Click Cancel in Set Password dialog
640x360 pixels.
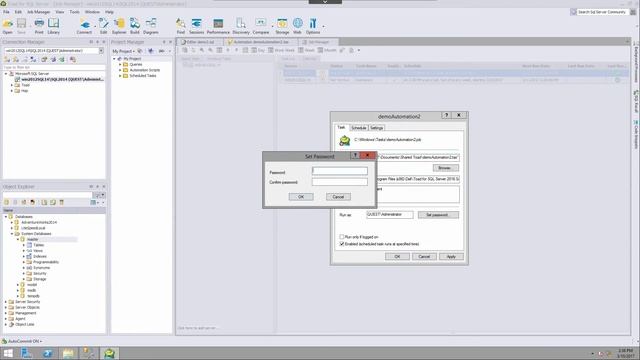point(338,197)
